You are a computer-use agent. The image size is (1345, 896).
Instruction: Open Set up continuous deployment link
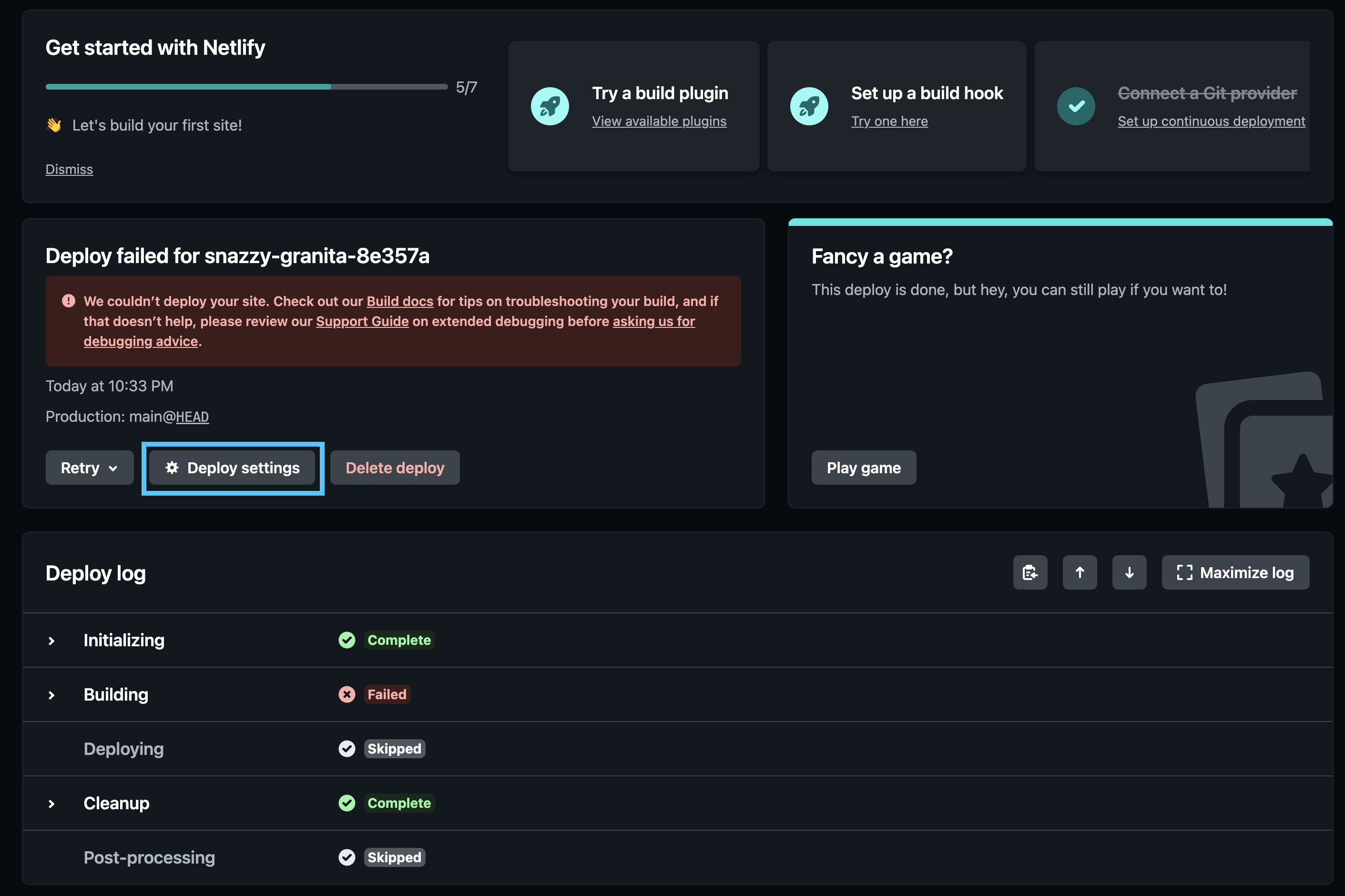coord(1211,121)
